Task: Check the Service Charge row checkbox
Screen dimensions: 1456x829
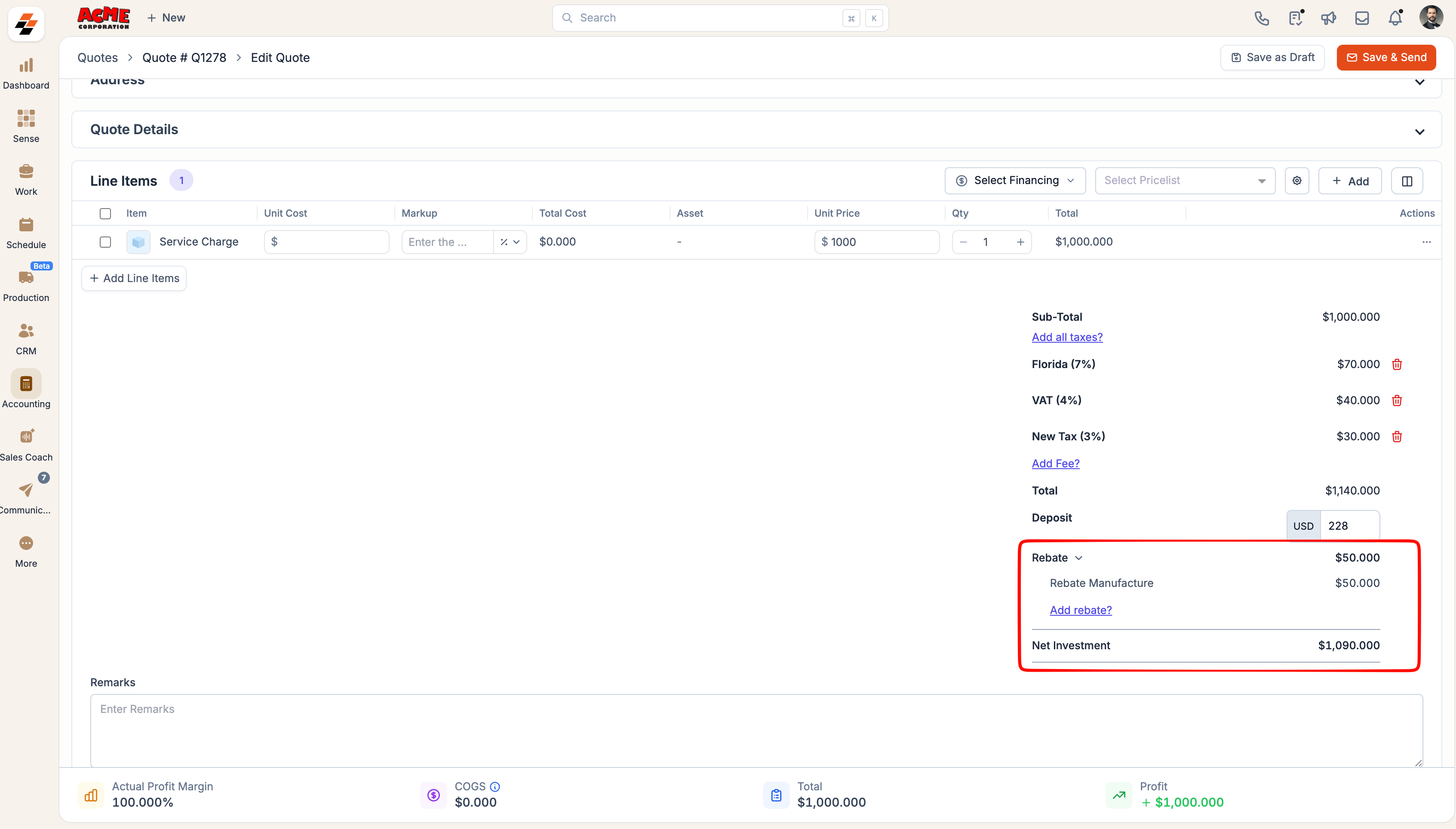Action: [x=105, y=242]
